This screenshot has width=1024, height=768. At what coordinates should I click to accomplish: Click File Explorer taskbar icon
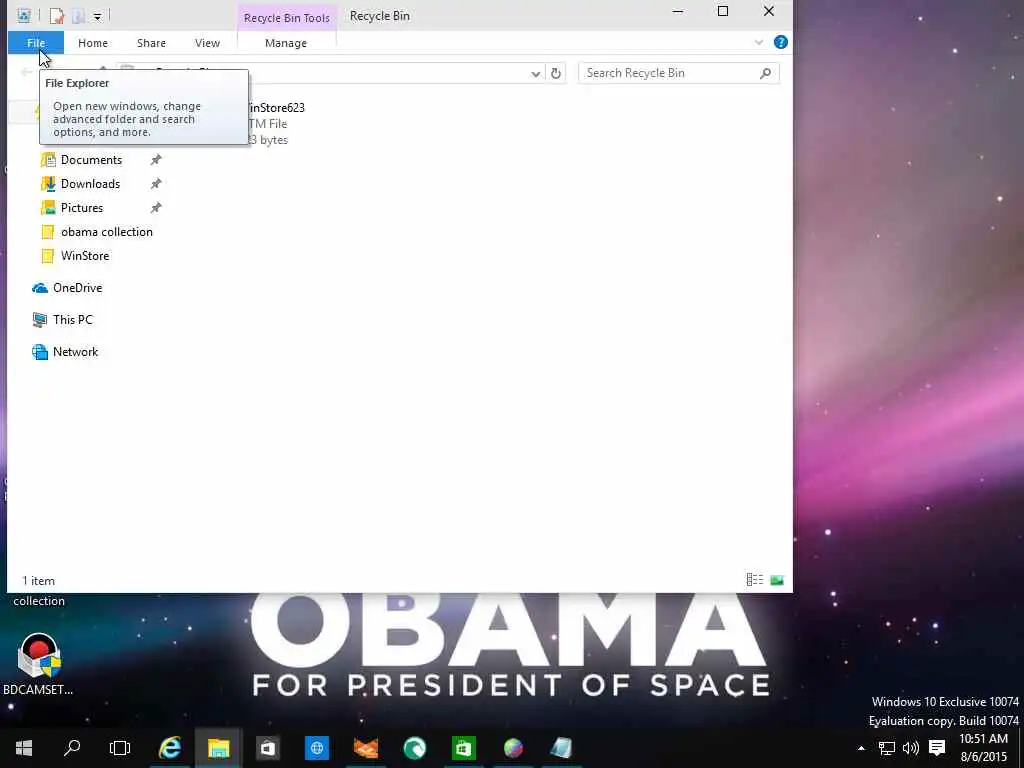click(x=219, y=748)
